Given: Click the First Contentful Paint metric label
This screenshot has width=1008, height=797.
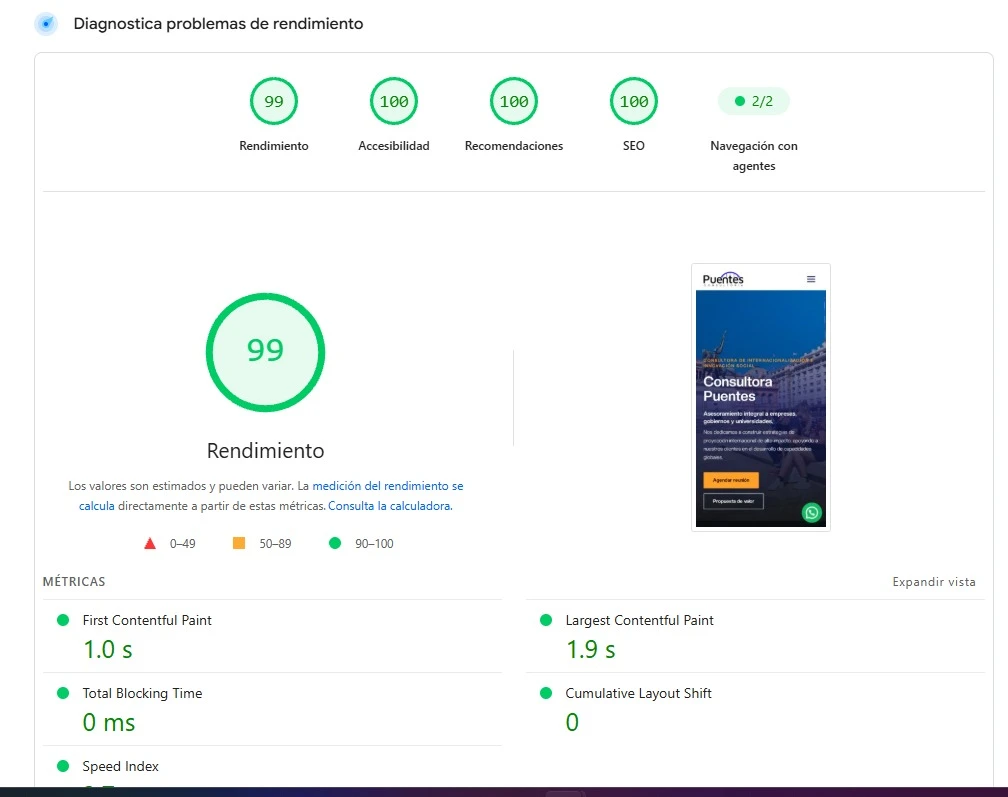Looking at the screenshot, I should (x=147, y=620).
